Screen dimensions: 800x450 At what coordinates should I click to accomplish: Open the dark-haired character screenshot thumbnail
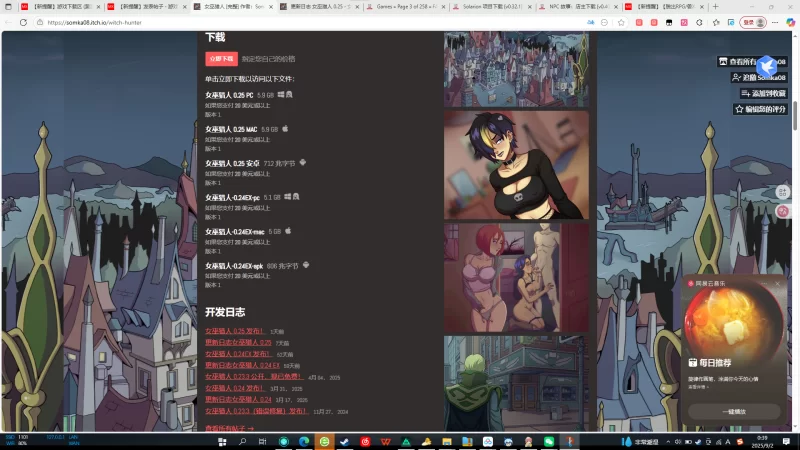click(x=516, y=165)
